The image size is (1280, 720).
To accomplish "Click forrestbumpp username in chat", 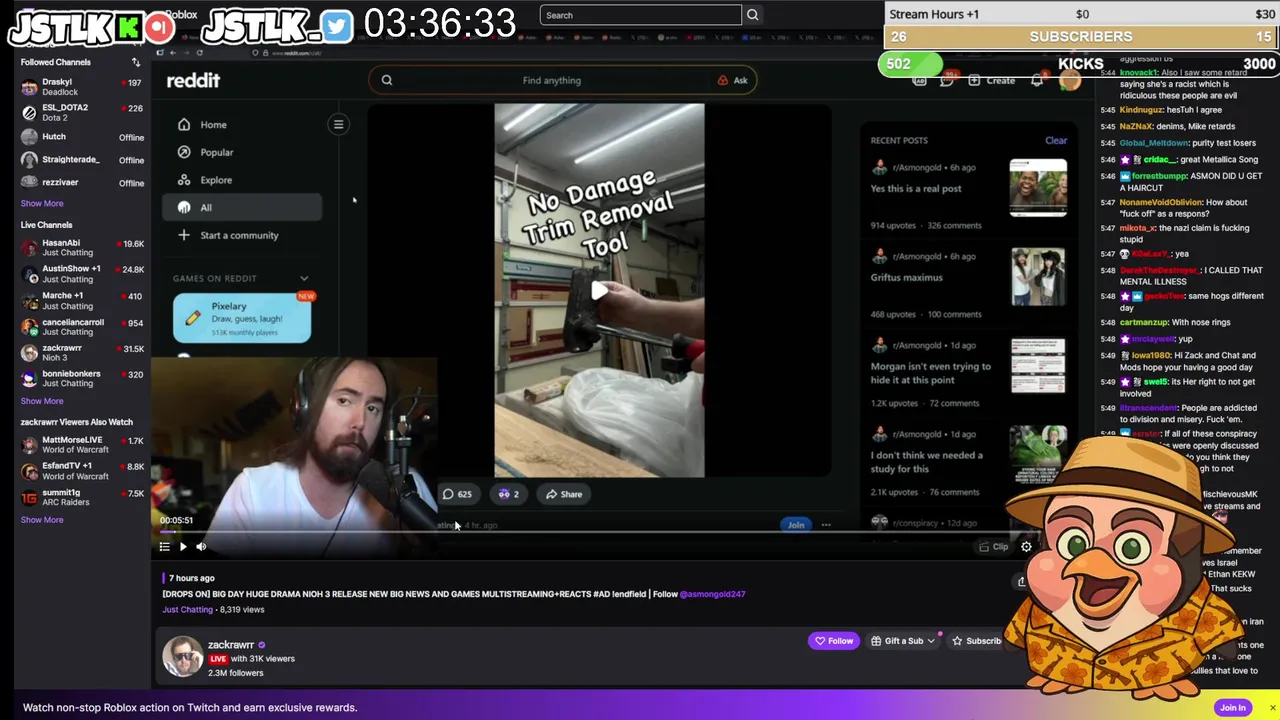I will (x=1158, y=176).
